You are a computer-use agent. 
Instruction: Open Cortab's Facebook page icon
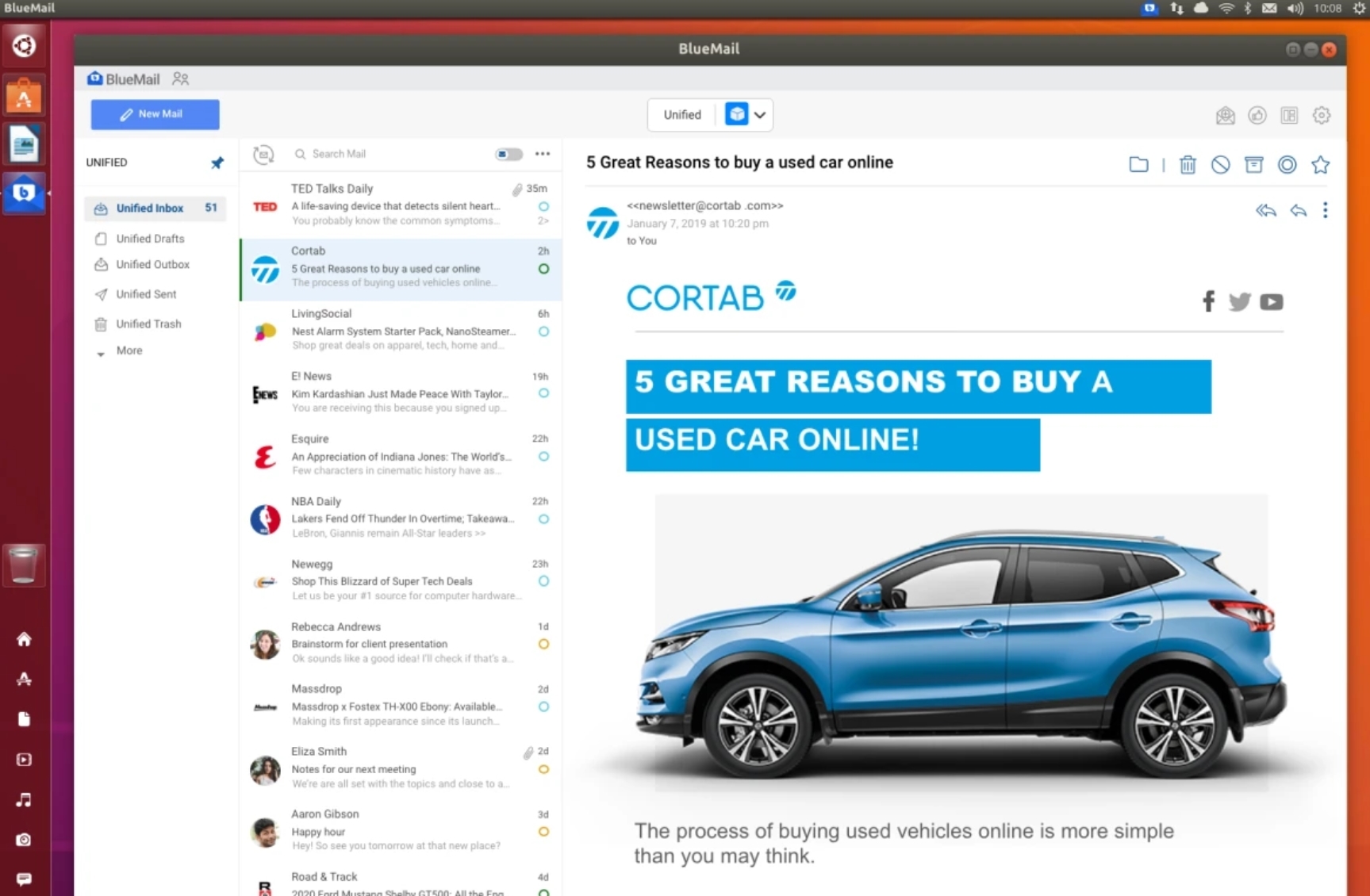click(1208, 302)
